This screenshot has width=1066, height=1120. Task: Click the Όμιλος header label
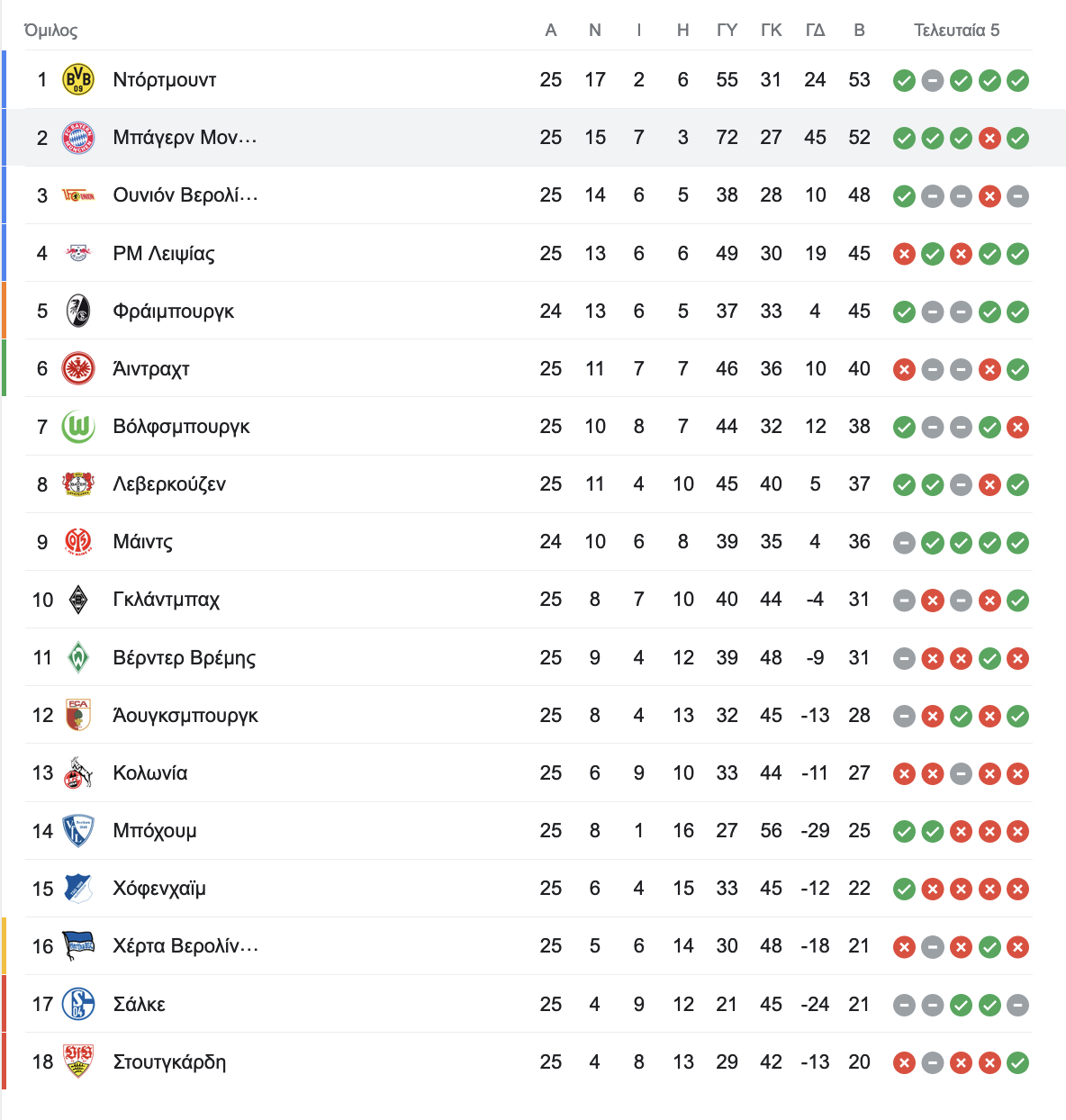coord(51,31)
